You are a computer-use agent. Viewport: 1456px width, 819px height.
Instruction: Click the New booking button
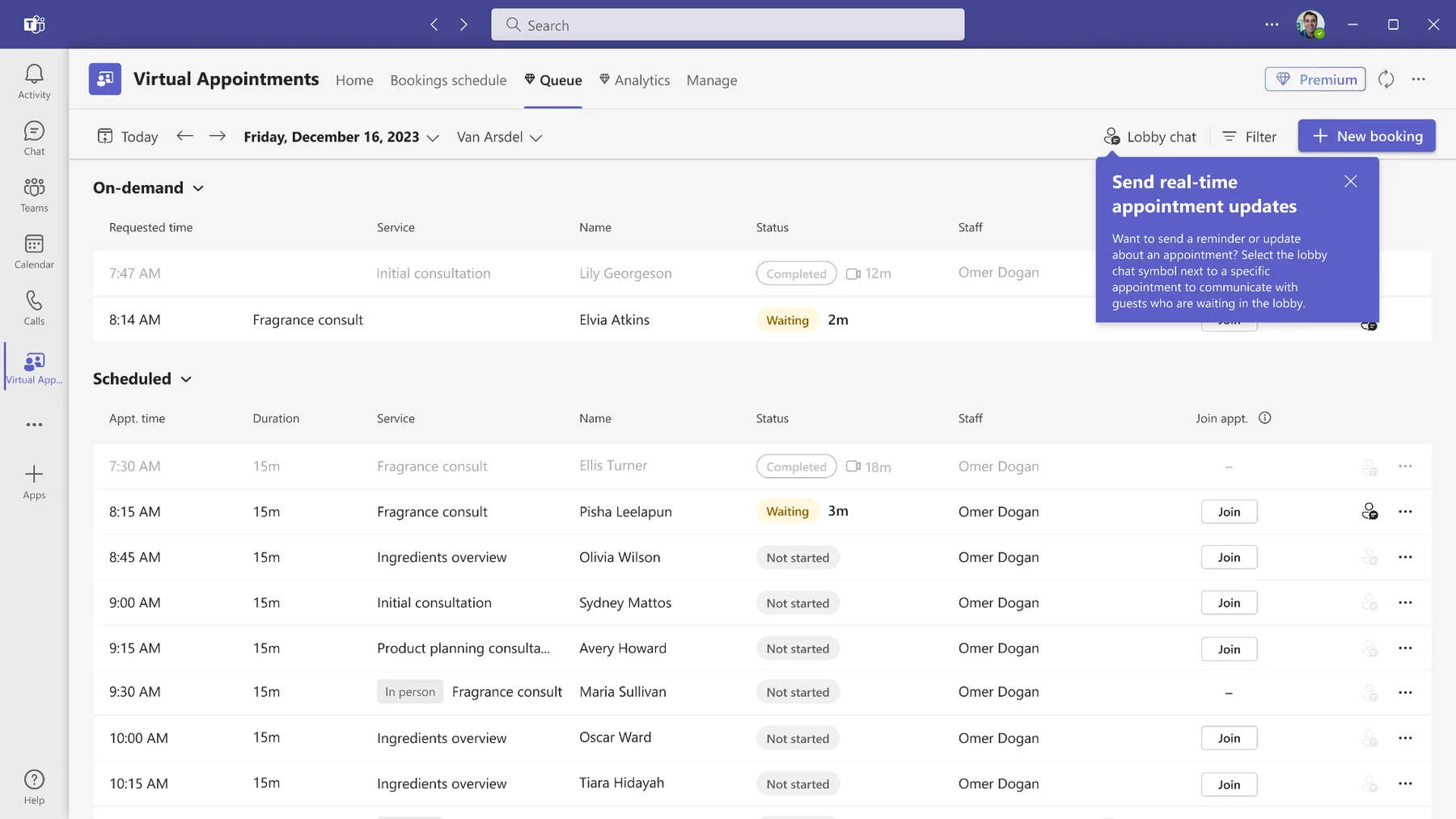click(1366, 136)
